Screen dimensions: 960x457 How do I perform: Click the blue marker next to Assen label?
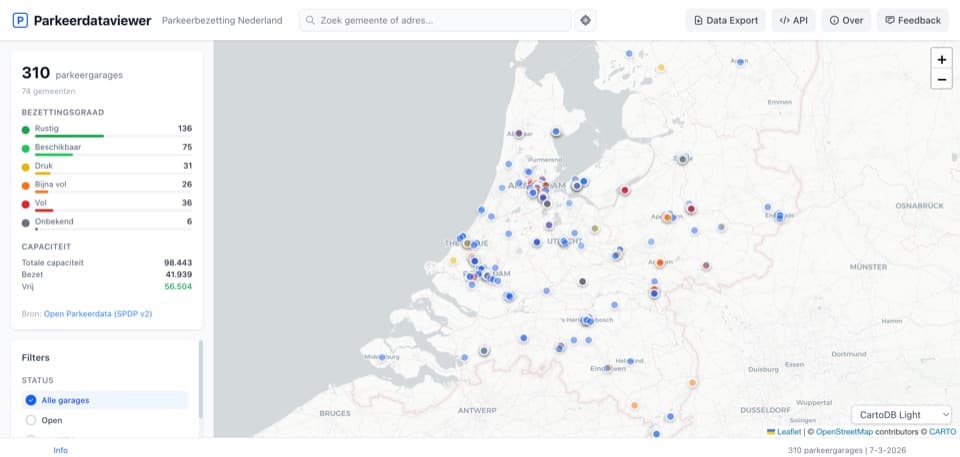(x=740, y=62)
